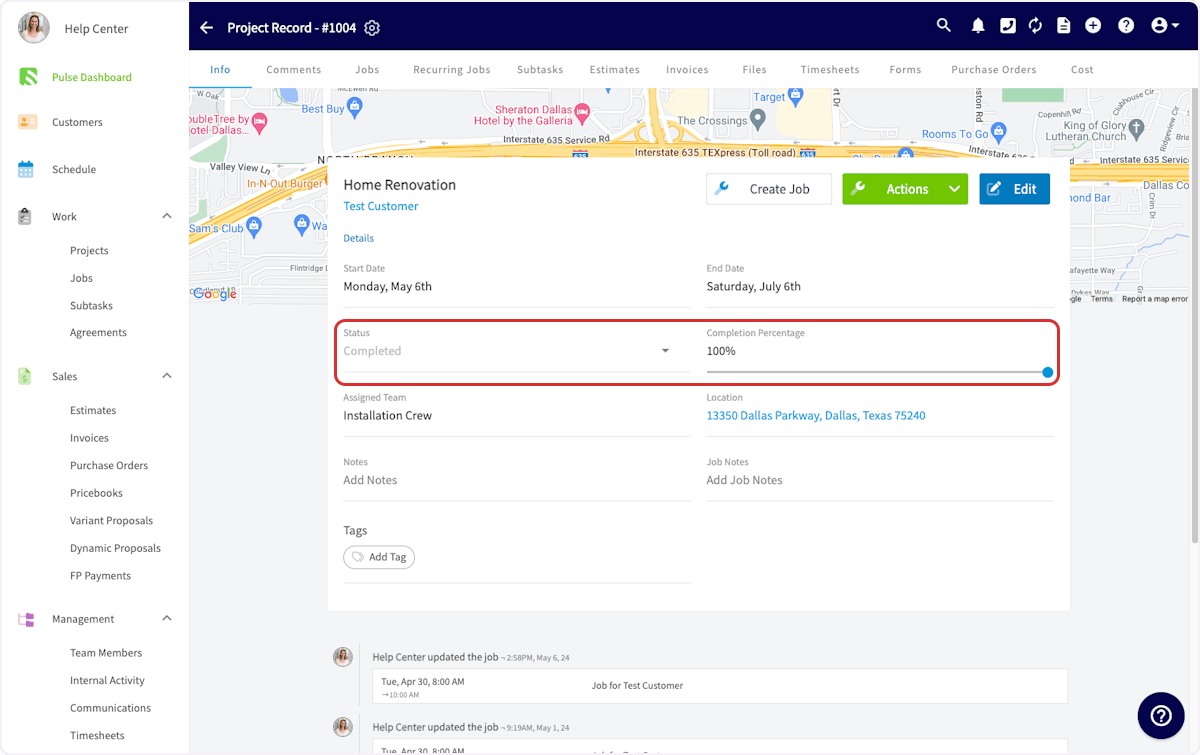
Task: Switch to the Cost tab
Action: pyautogui.click(x=1082, y=70)
